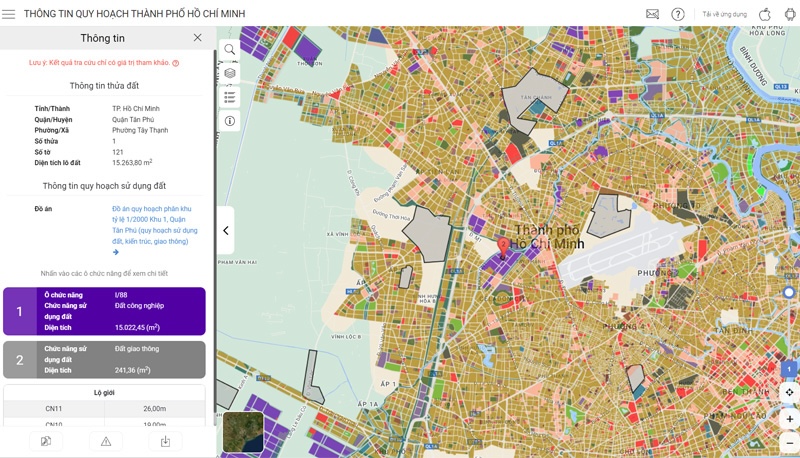The width and height of the screenshot is (800, 458).
Task: Download the iOS app via Apple icon
Action: tap(765, 14)
